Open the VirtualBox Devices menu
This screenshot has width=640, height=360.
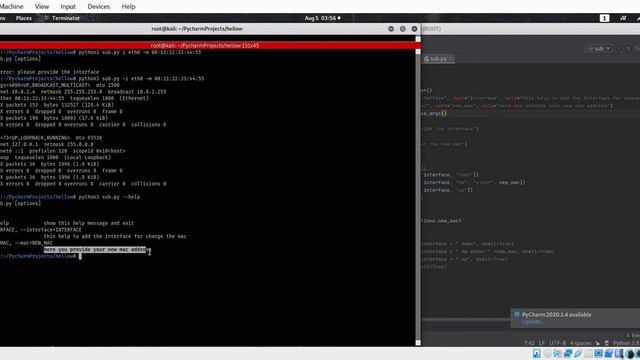pyautogui.click(x=98, y=7)
